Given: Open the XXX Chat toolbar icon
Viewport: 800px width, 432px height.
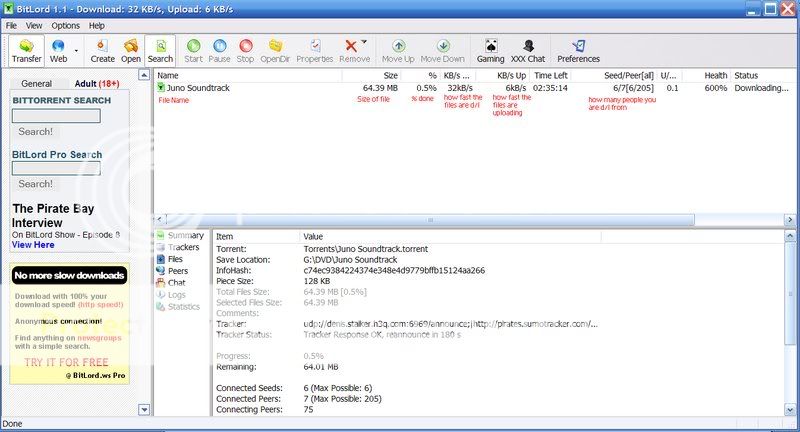Looking at the screenshot, I should tap(528, 51).
